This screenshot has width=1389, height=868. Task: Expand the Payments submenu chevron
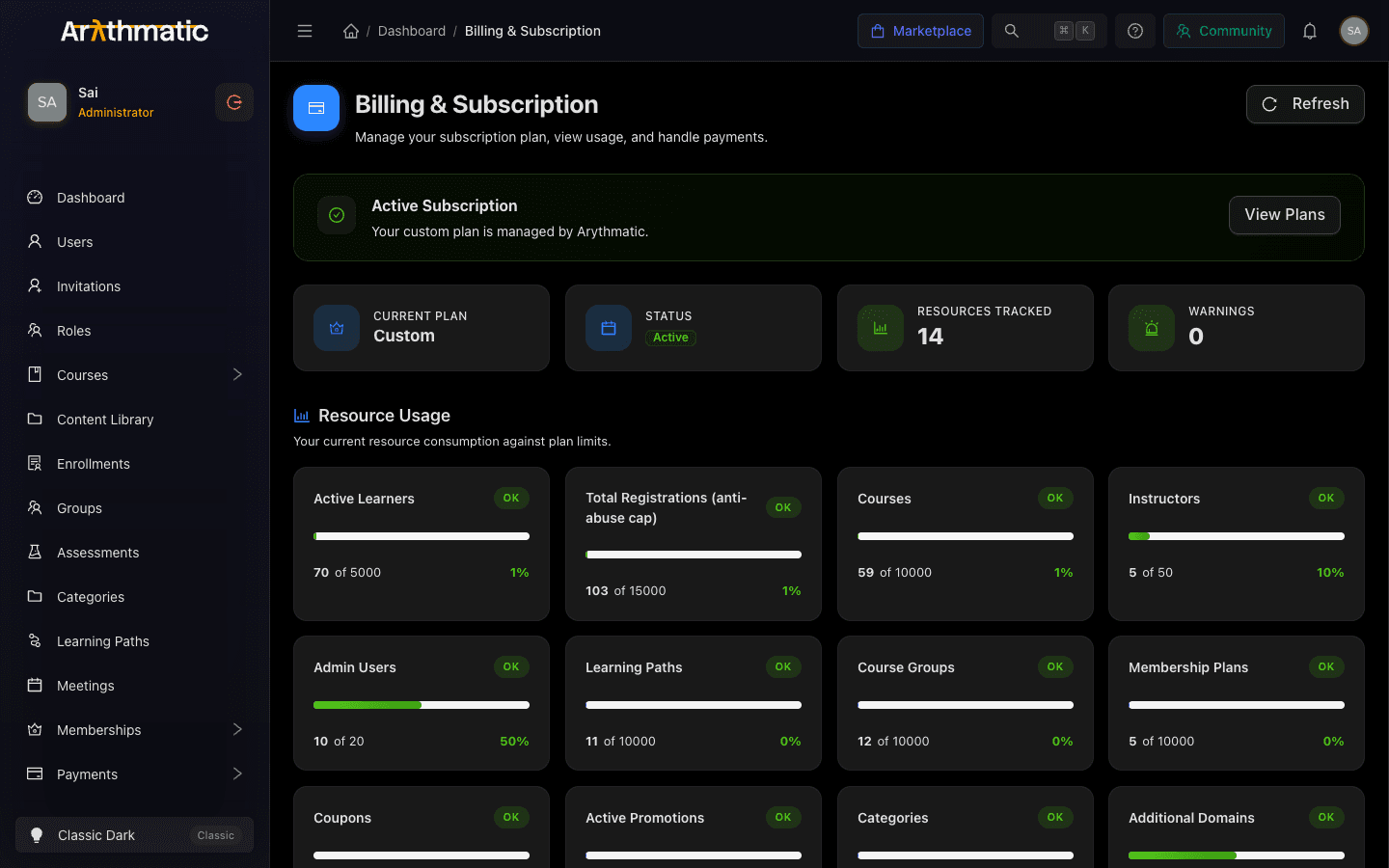237,773
